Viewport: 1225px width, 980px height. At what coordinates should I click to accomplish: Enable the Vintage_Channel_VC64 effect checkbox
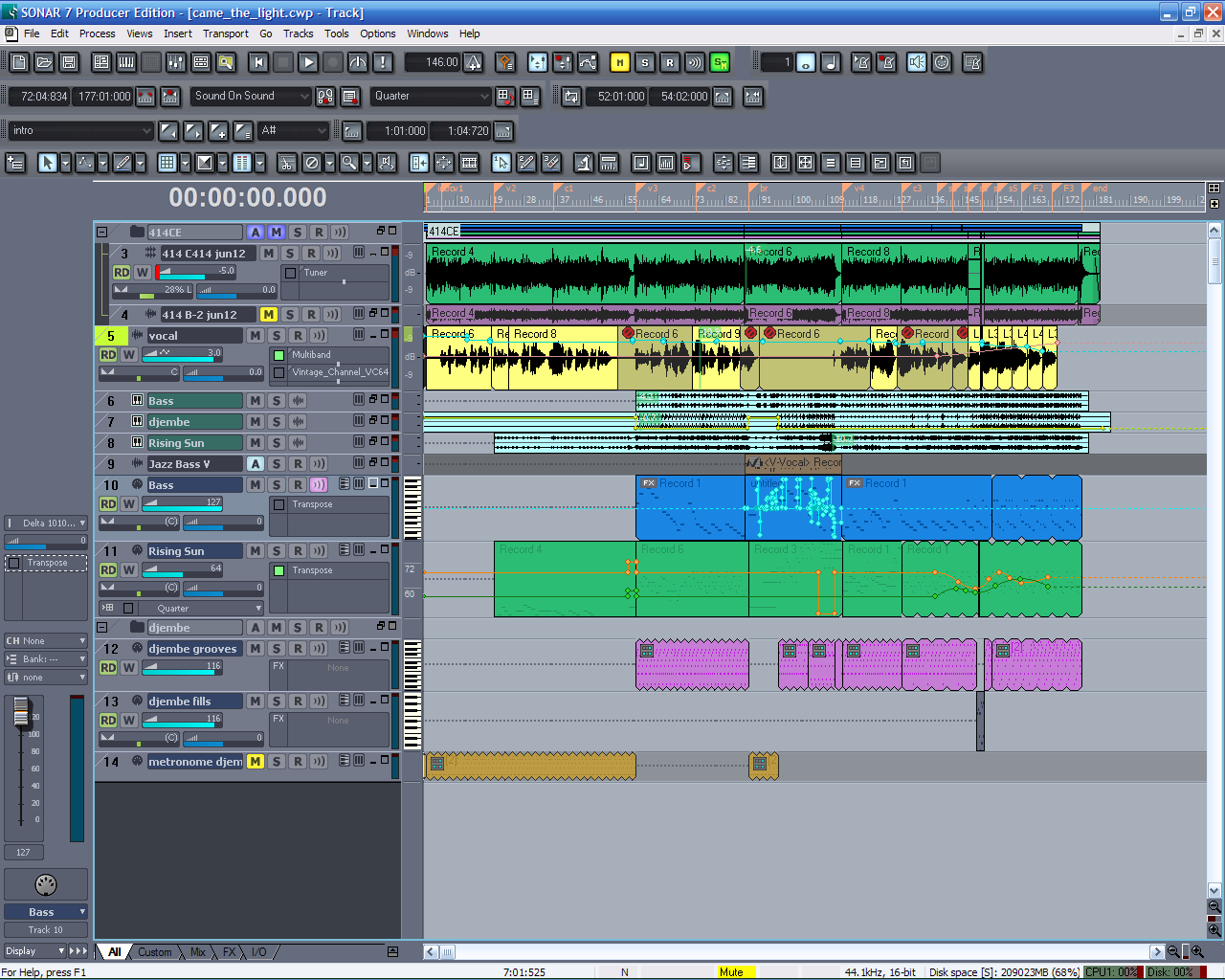coord(279,372)
